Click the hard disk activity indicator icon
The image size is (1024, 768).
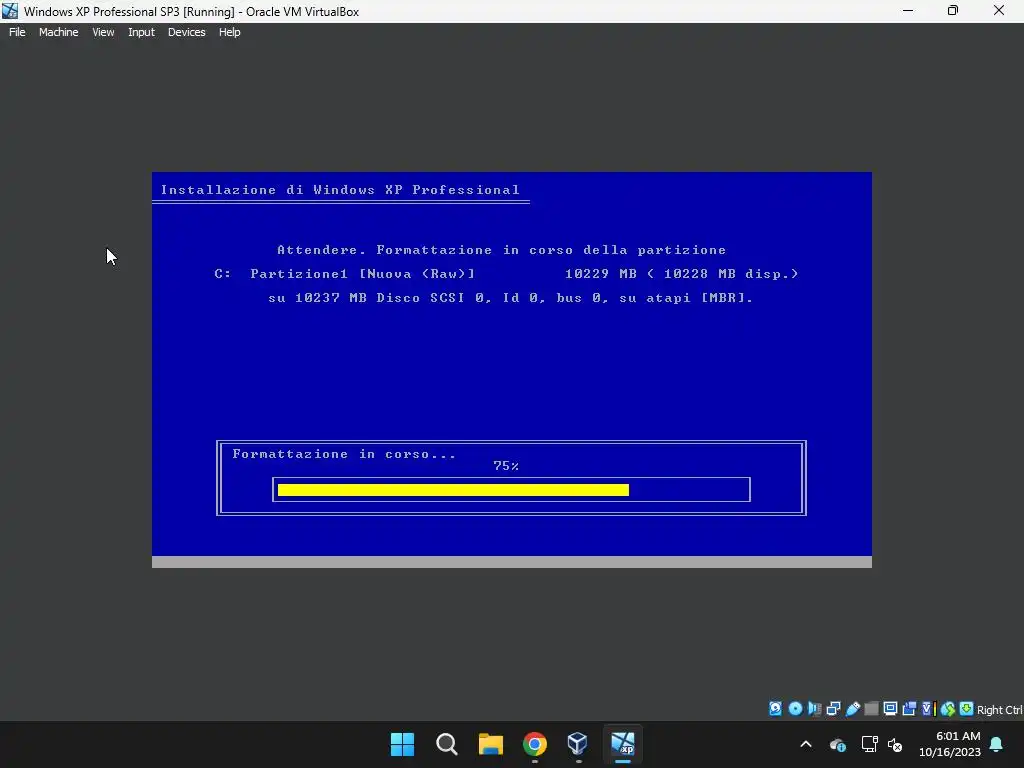pyautogui.click(x=775, y=709)
